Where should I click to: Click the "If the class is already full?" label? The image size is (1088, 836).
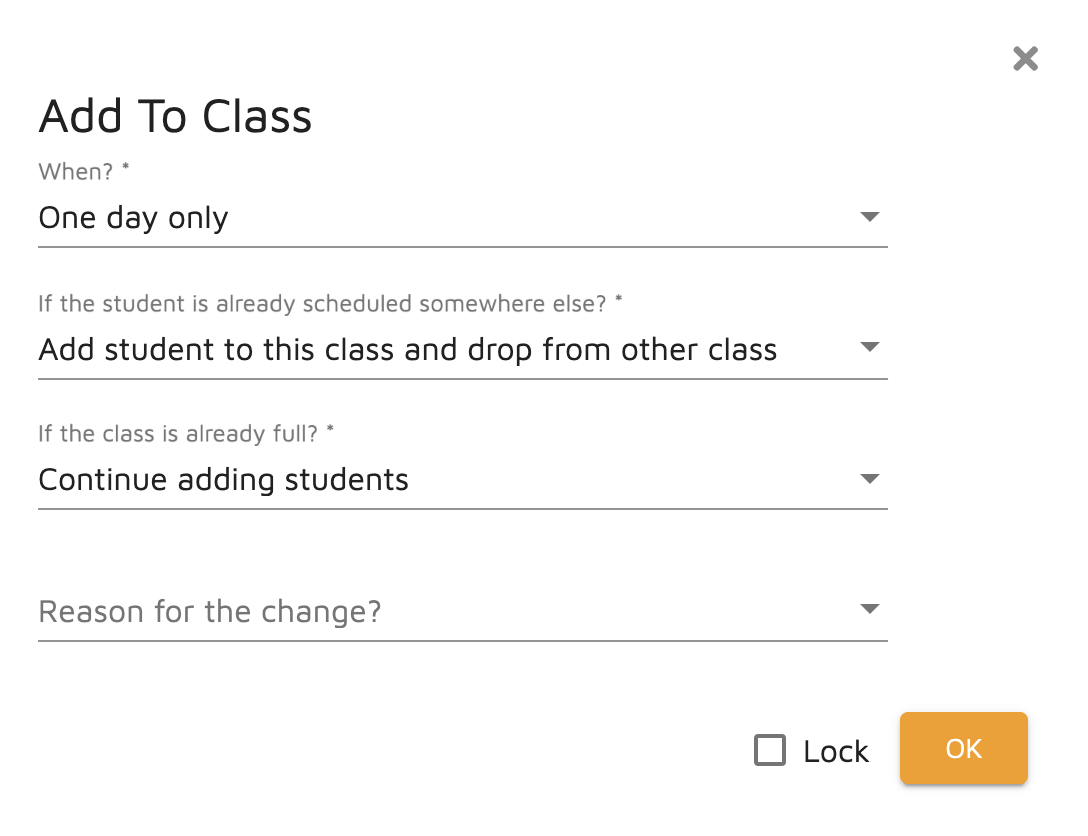pos(180,434)
